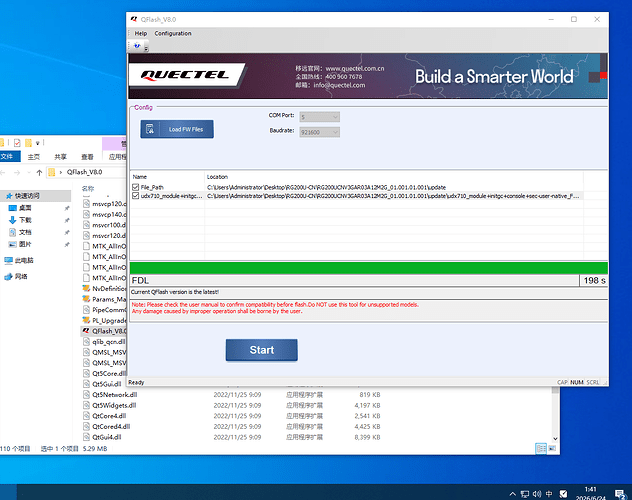Click QFlash_V8.0 in the Explorer address bar
632x500 pixels.
(85, 172)
